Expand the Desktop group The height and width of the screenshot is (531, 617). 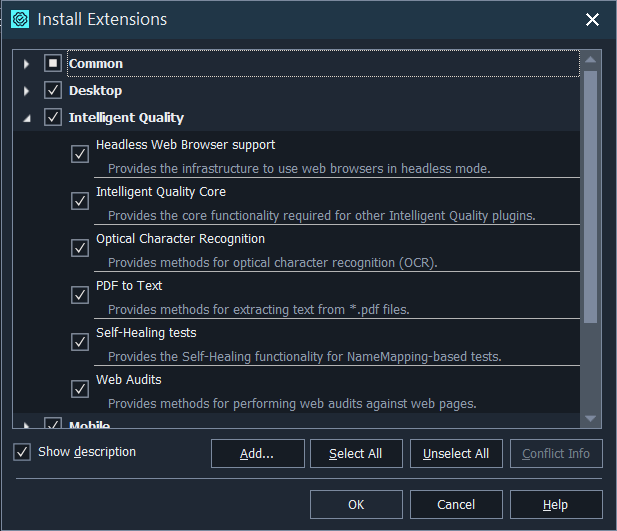[x=27, y=91]
